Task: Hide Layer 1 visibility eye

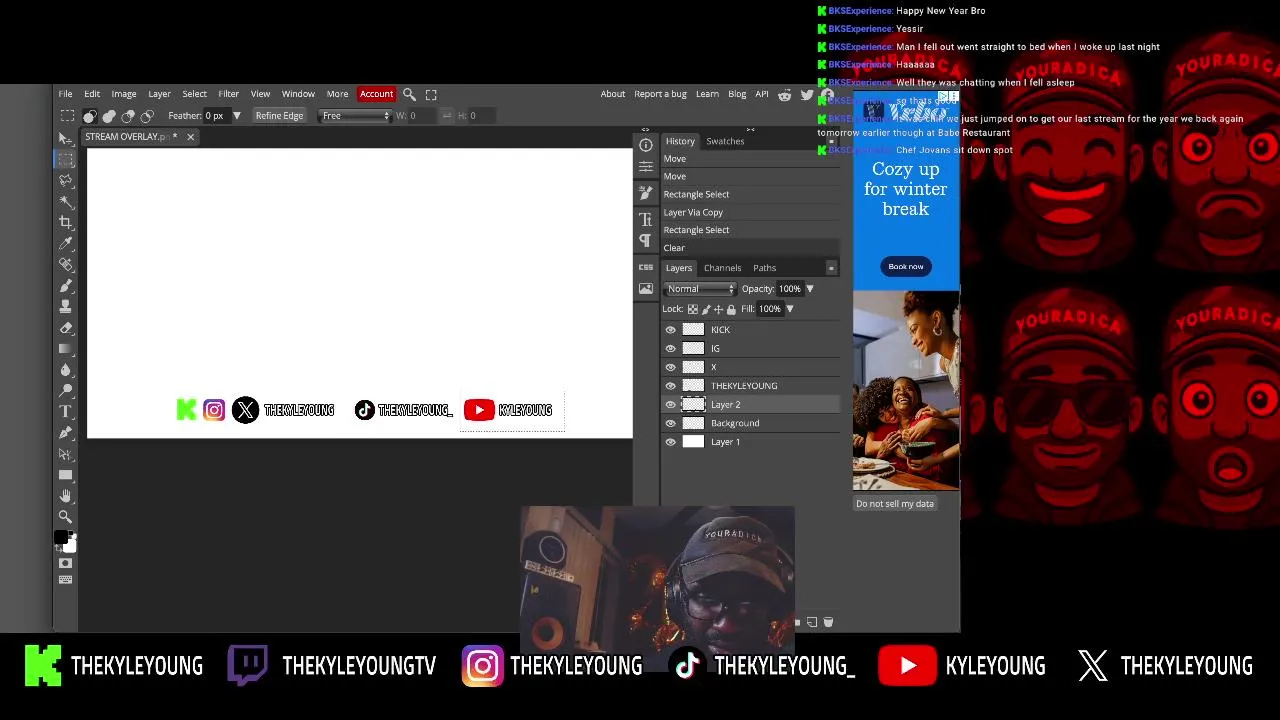Action: (671, 442)
